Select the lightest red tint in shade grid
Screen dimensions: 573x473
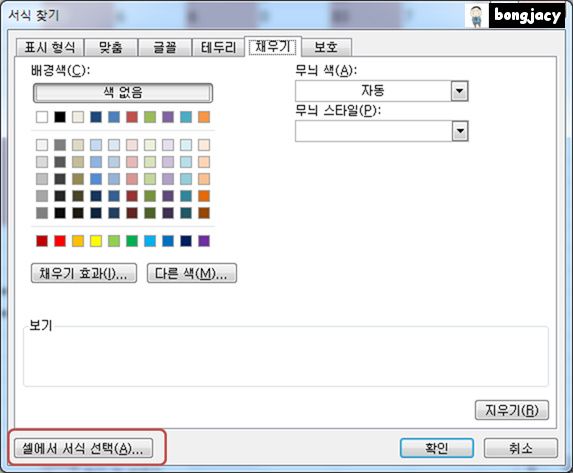click(x=132, y=145)
